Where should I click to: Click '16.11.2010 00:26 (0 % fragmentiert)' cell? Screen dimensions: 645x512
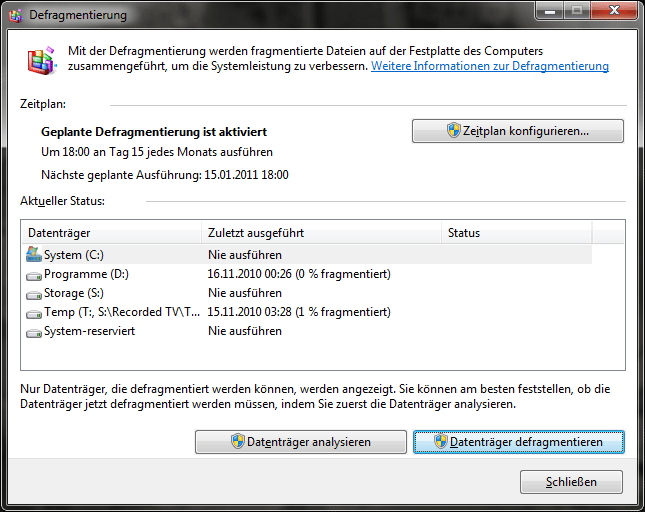[x=299, y=274]
